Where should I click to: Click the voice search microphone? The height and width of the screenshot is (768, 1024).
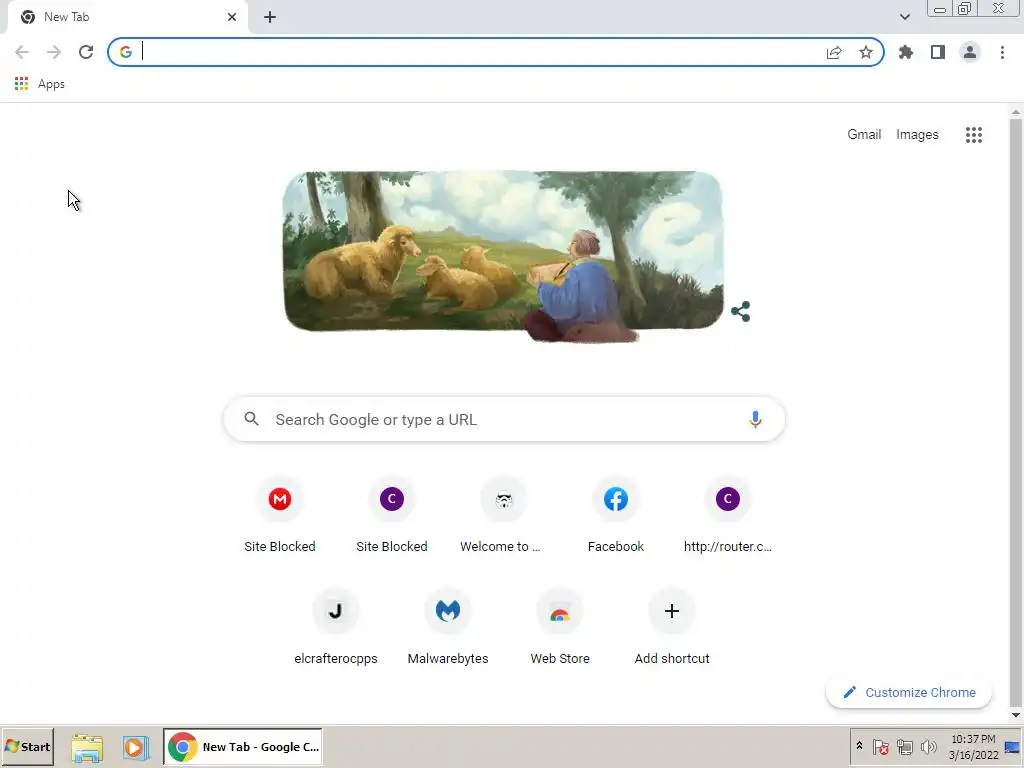coord(755,419)
